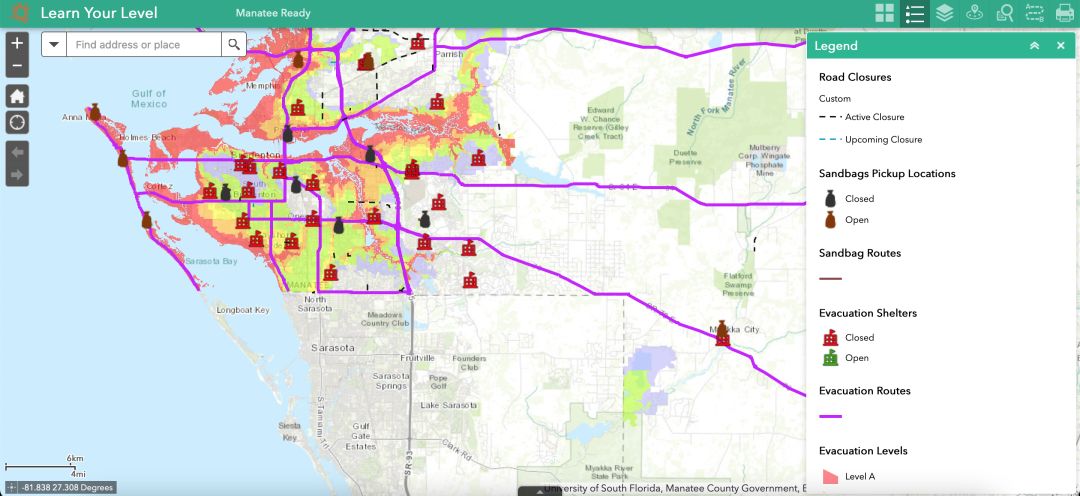Click the Learn Your Level app title
This screenshot has width=1080, height=496.
99,13
